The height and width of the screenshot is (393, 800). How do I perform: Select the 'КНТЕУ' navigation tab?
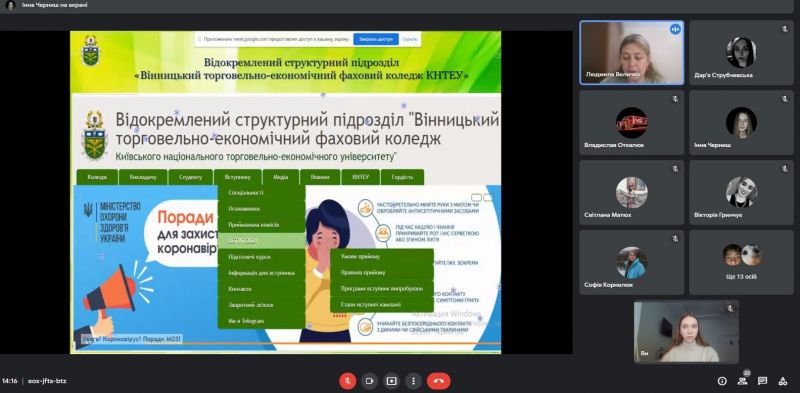tap(360, 177)
